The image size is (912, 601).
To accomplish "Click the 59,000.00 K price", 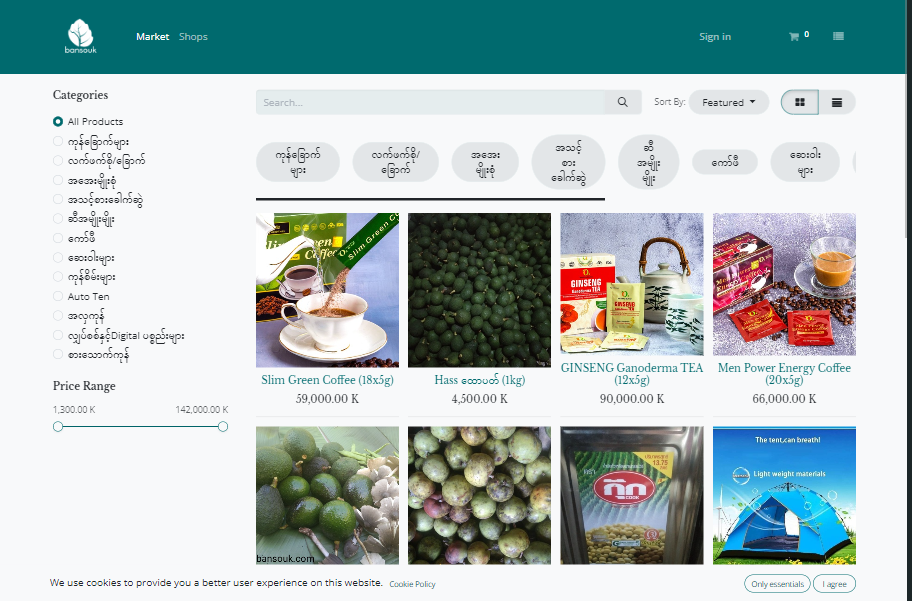I will coord(327,399).
